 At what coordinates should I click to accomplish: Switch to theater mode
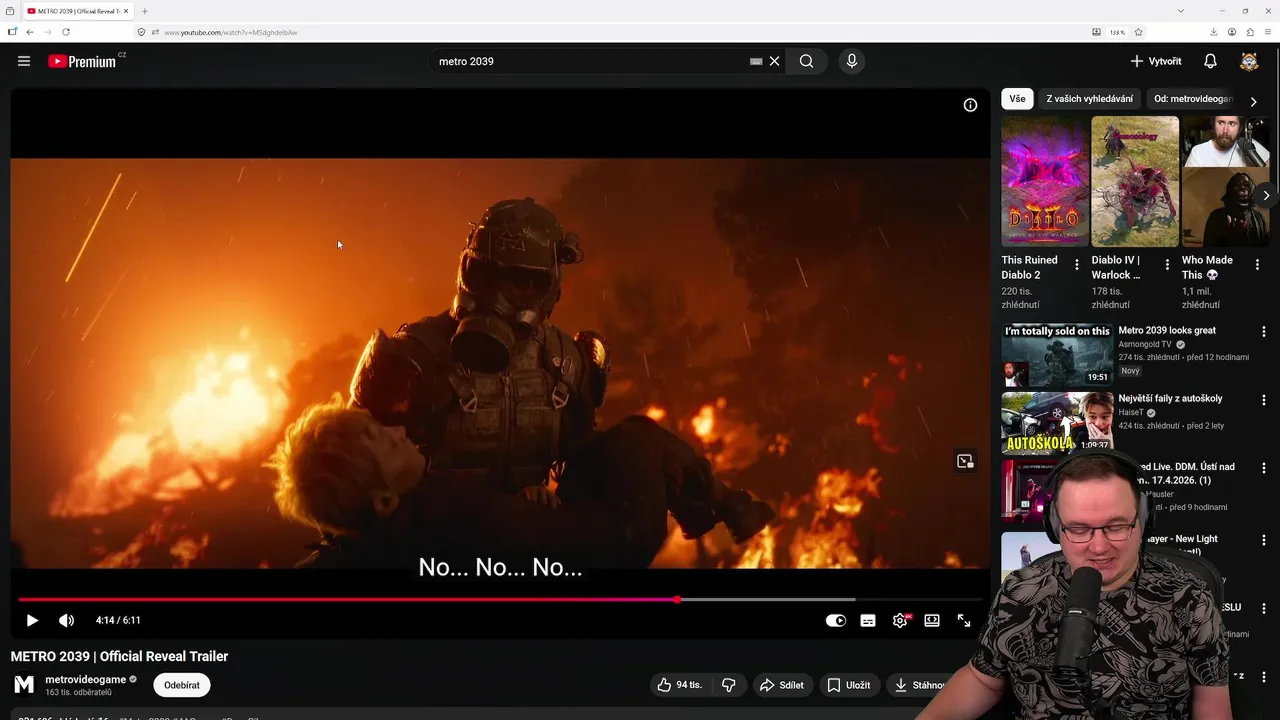tap(932, 620)
